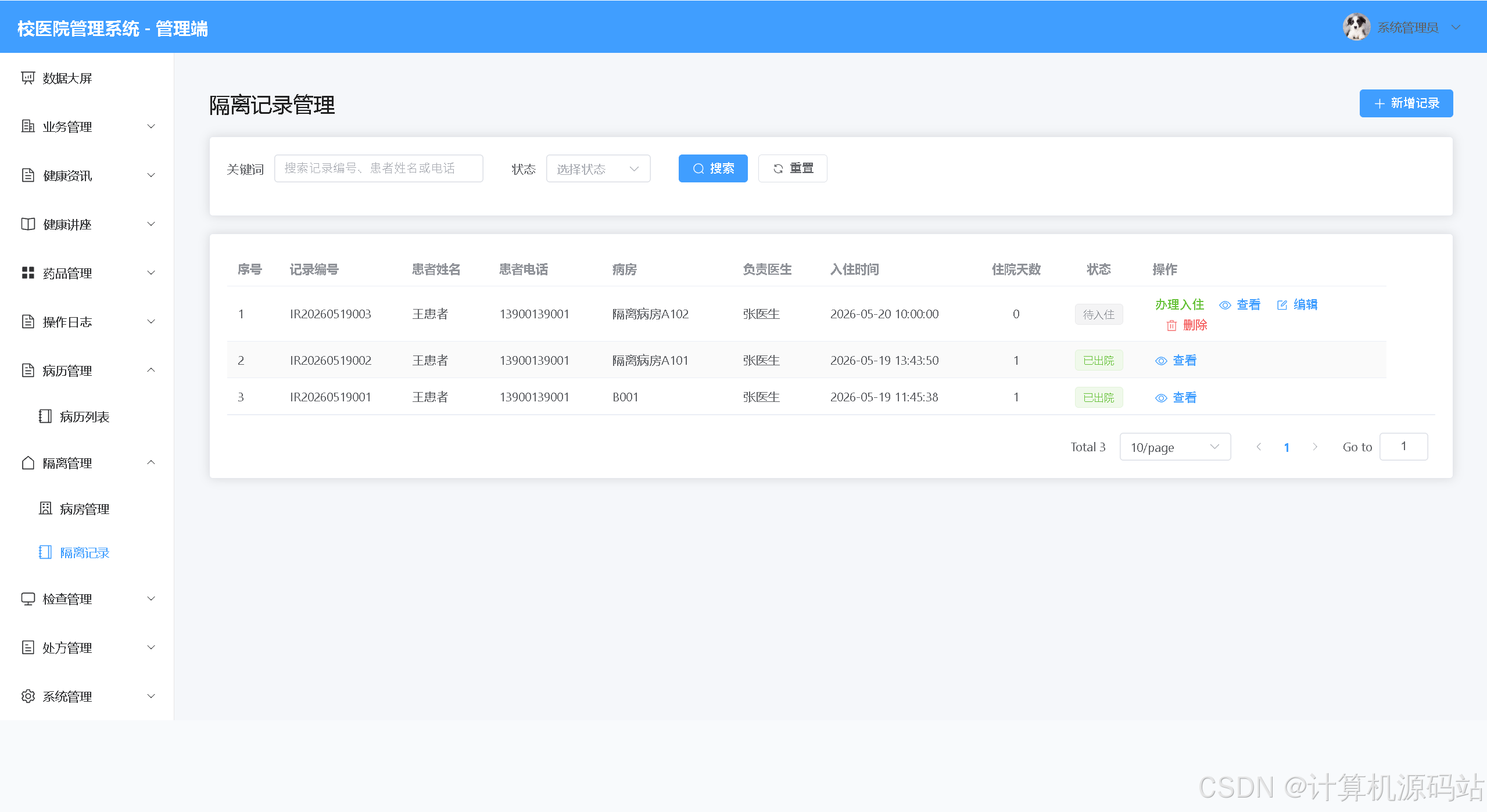The width and height of the screenshot is (1487, 812).
Task: Open 病历列表 submenu item
Action: pos(87,416)
